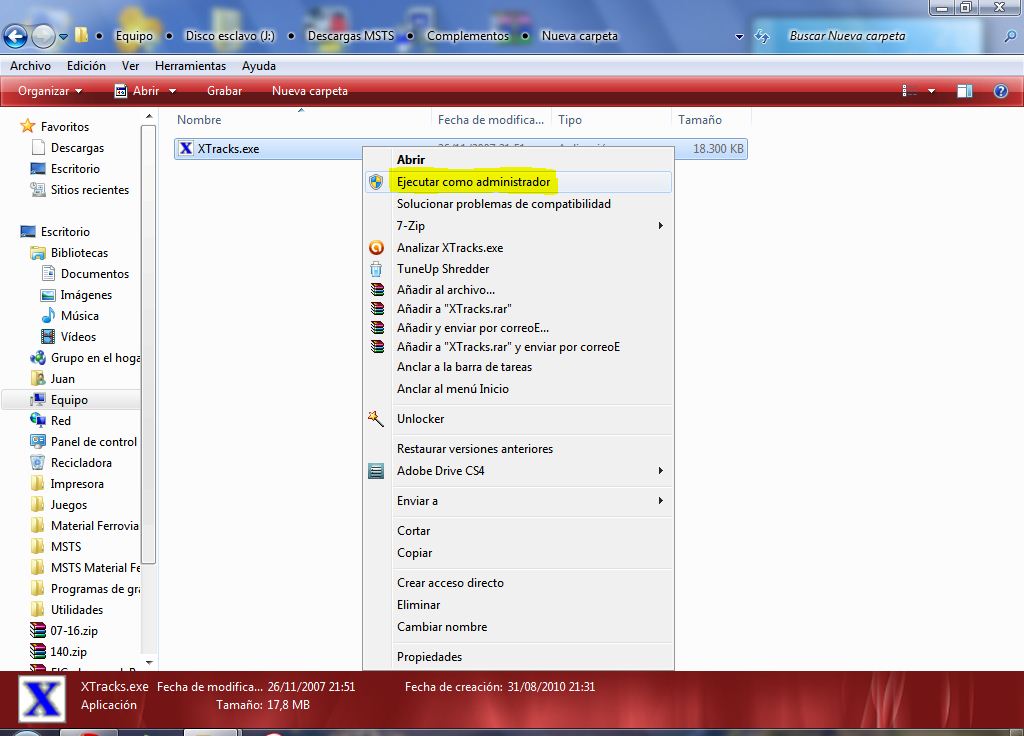Click the Analizar XTracks.exe antivirus icon
The width and height of the screenshot is (1024, 736).
(376, 248)
